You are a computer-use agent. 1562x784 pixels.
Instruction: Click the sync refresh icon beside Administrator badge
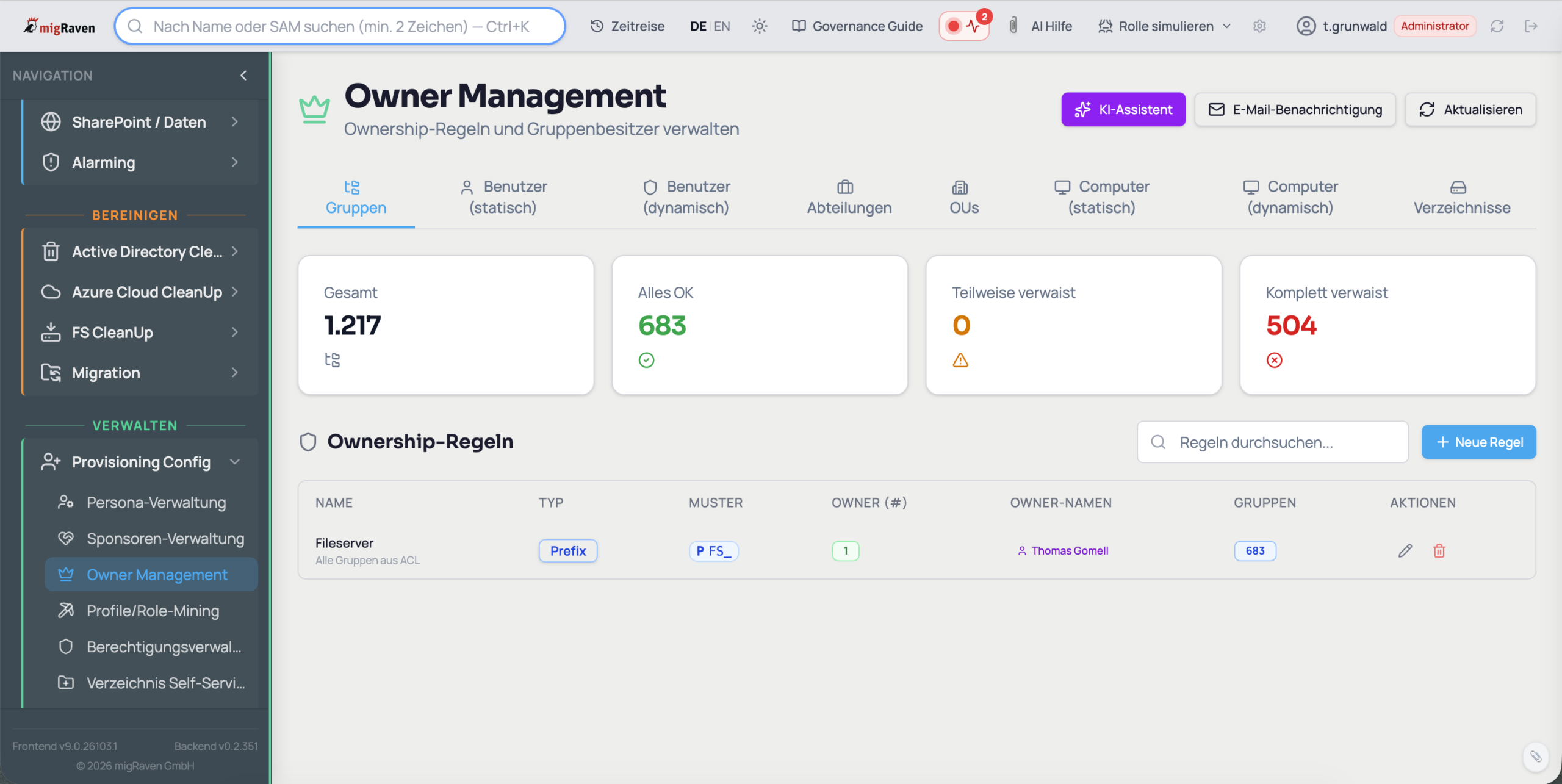point(1497,26)
